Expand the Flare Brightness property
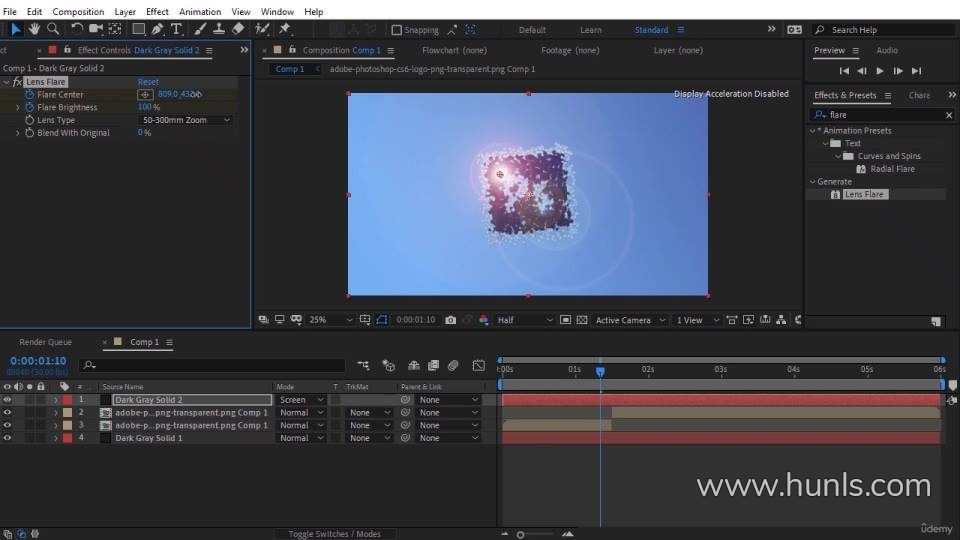 pos(18,107)
